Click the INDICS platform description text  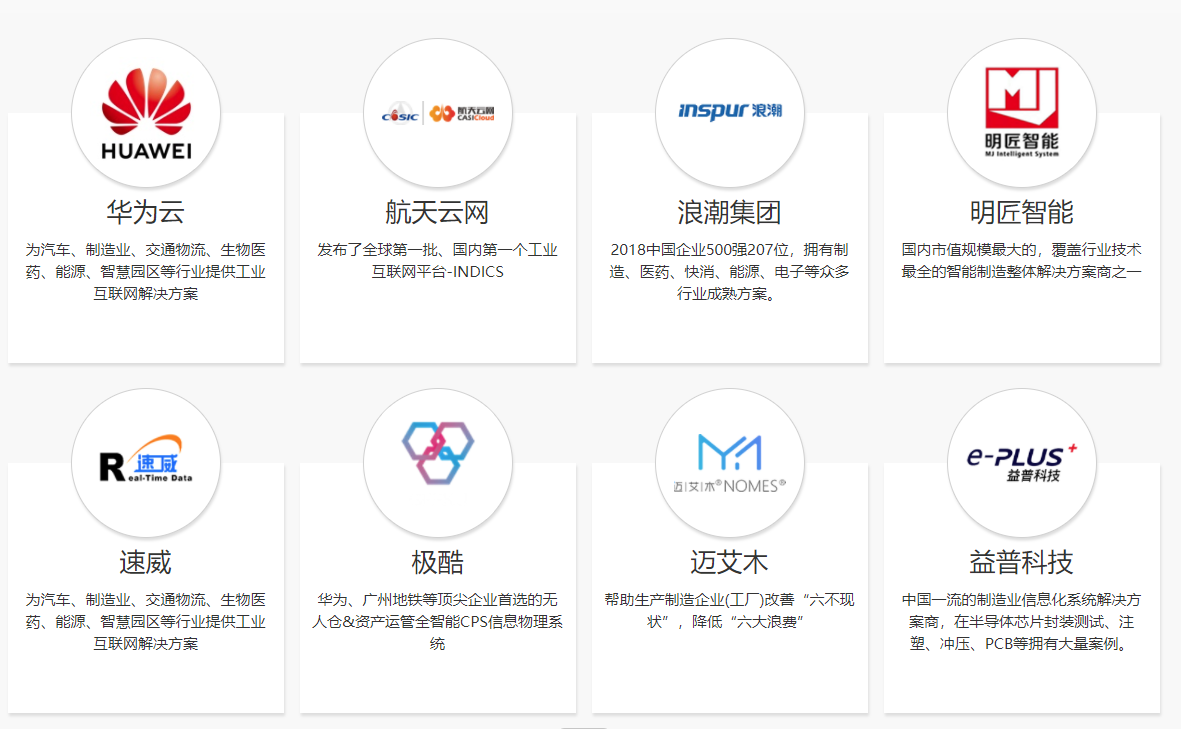click(x=438, y=260)
